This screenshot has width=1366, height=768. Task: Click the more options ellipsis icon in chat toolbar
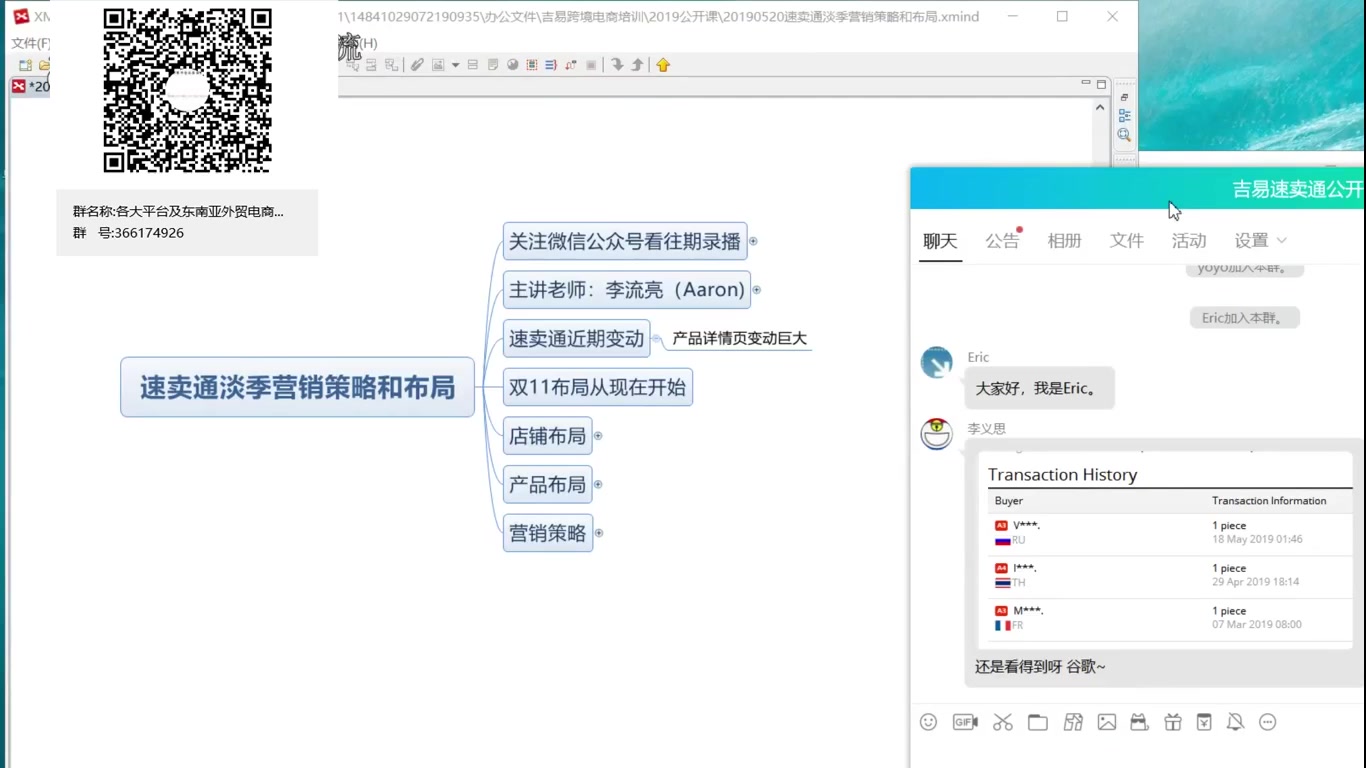[1268, 722]
